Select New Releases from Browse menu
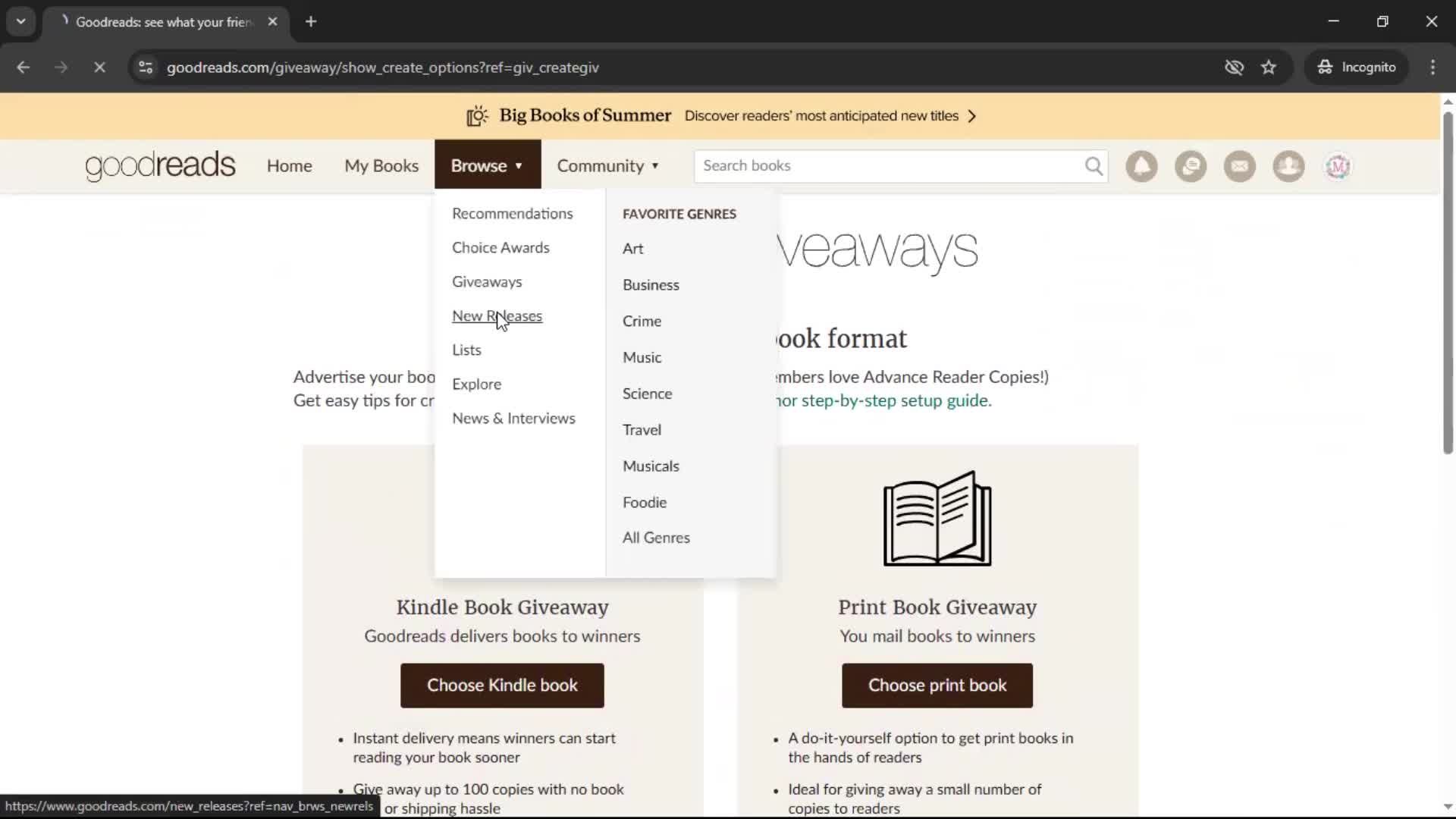Screen dimensions: 1456x819 click(x=497, y=316)
